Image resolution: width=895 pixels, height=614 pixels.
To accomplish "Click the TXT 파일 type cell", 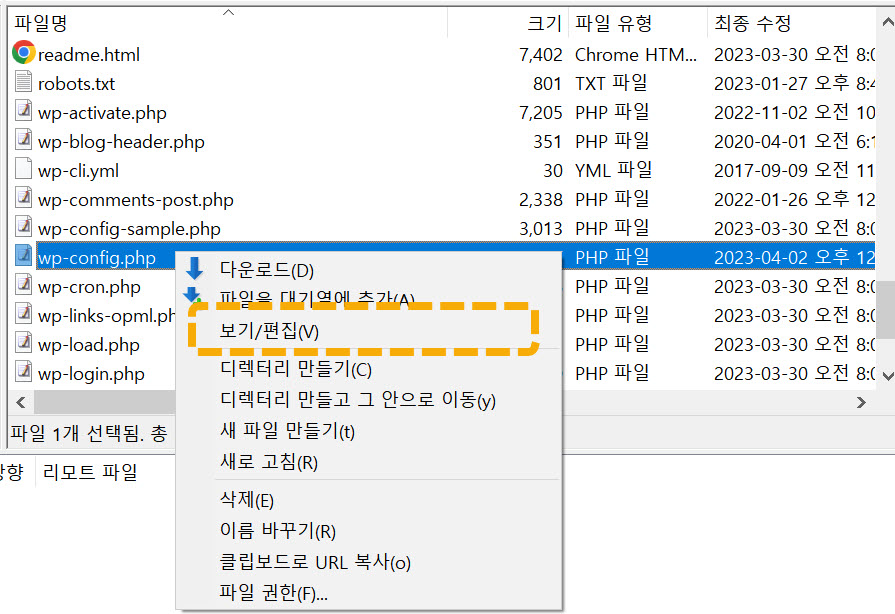I will click(x=611, y=83).
